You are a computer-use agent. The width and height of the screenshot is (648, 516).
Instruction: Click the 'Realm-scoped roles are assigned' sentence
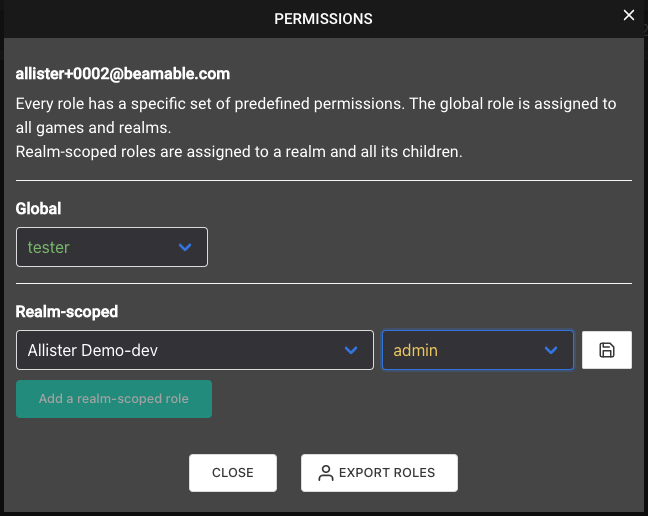pyautogui.click(x=239, y=152)
